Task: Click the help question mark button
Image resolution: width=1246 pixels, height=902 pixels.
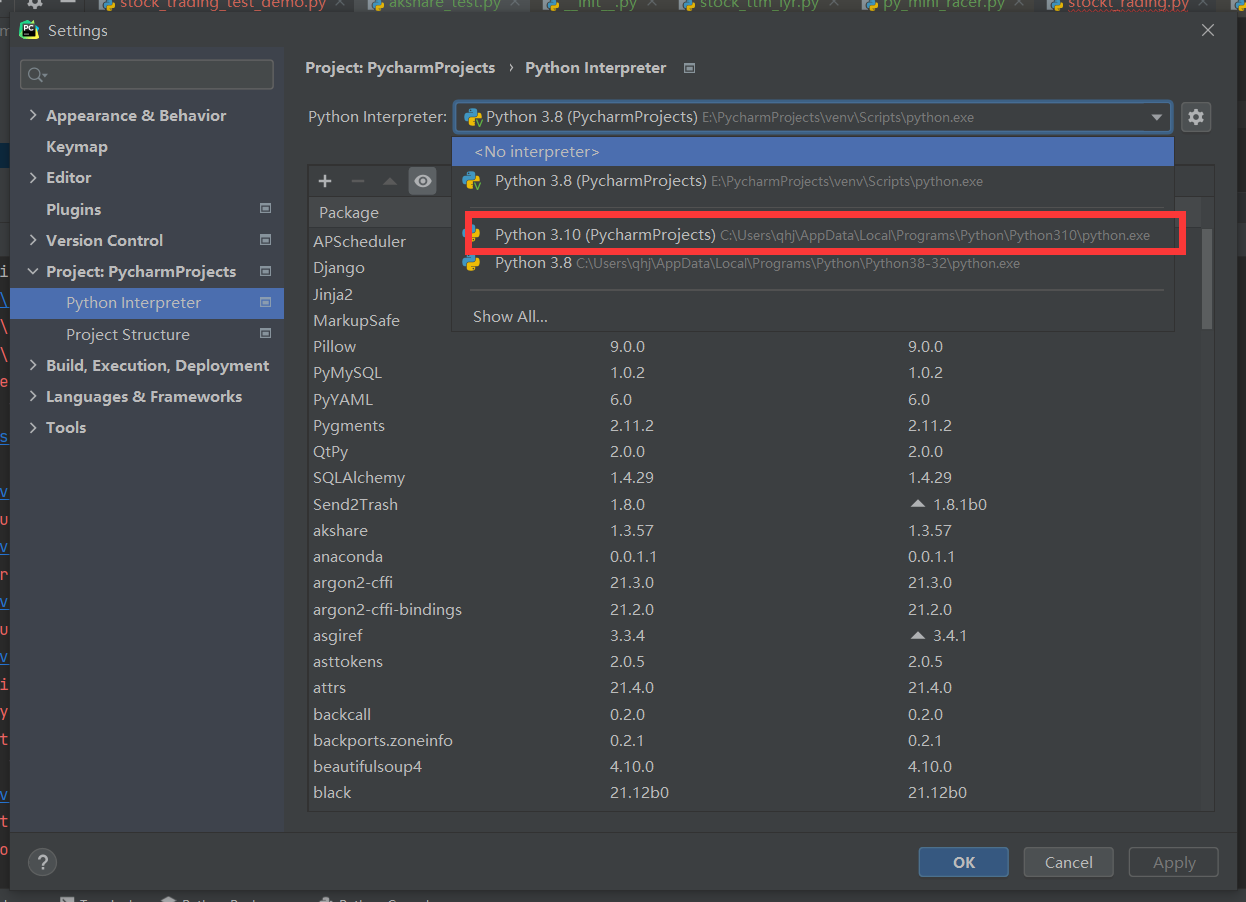Action: click(x=42, y=862)
